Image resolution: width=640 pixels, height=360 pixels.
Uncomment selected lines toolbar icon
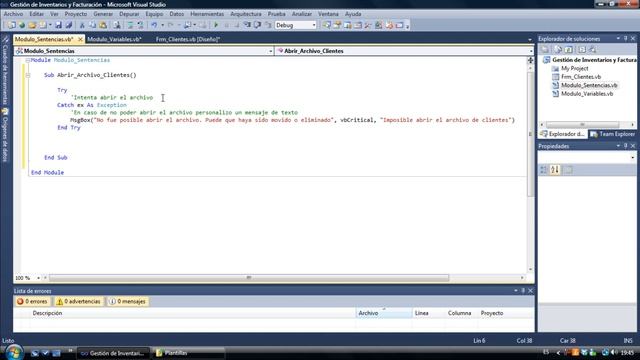tap(140, 25)
